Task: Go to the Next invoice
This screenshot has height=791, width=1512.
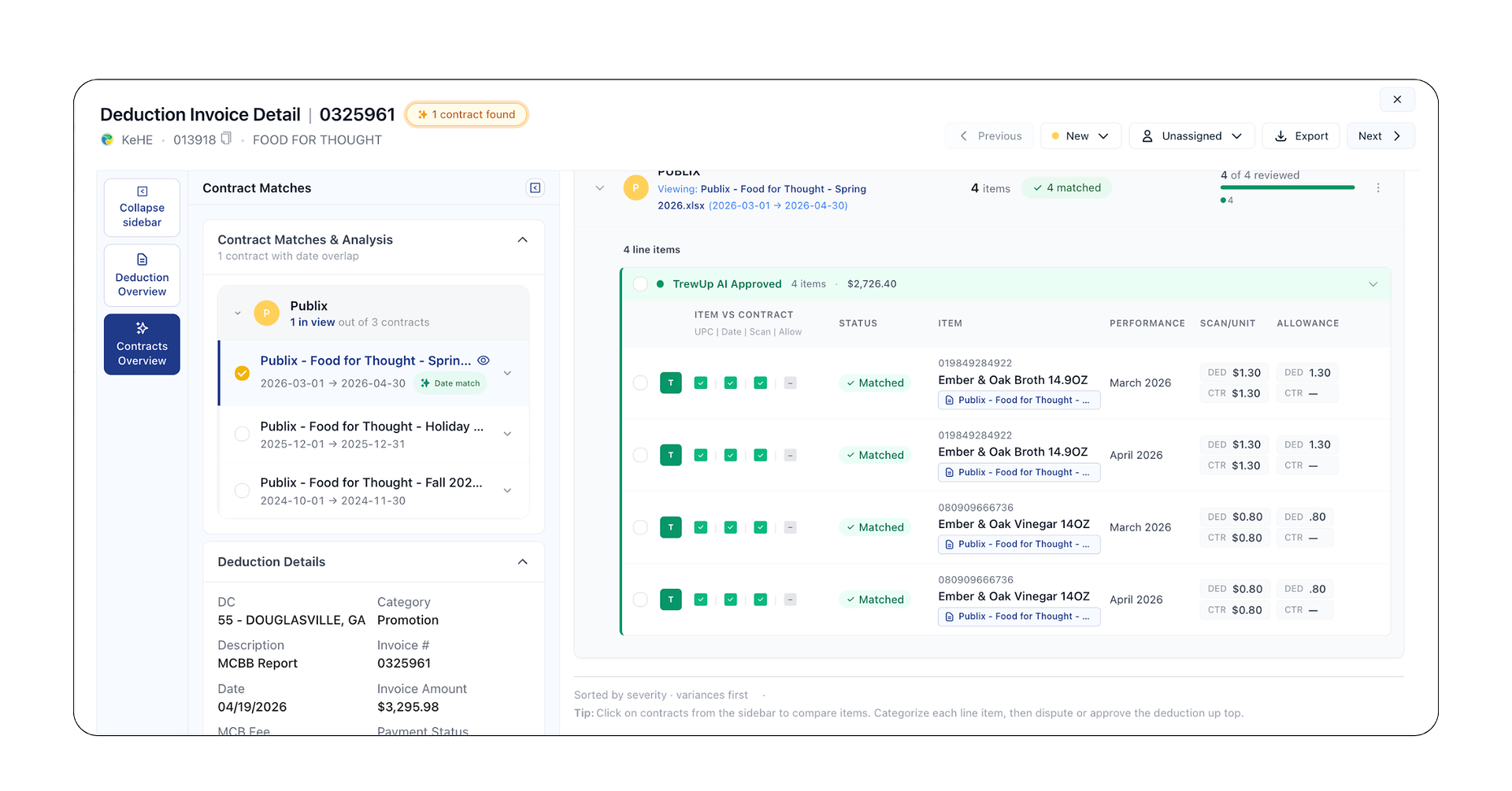Action: (x=1380, y=136)
